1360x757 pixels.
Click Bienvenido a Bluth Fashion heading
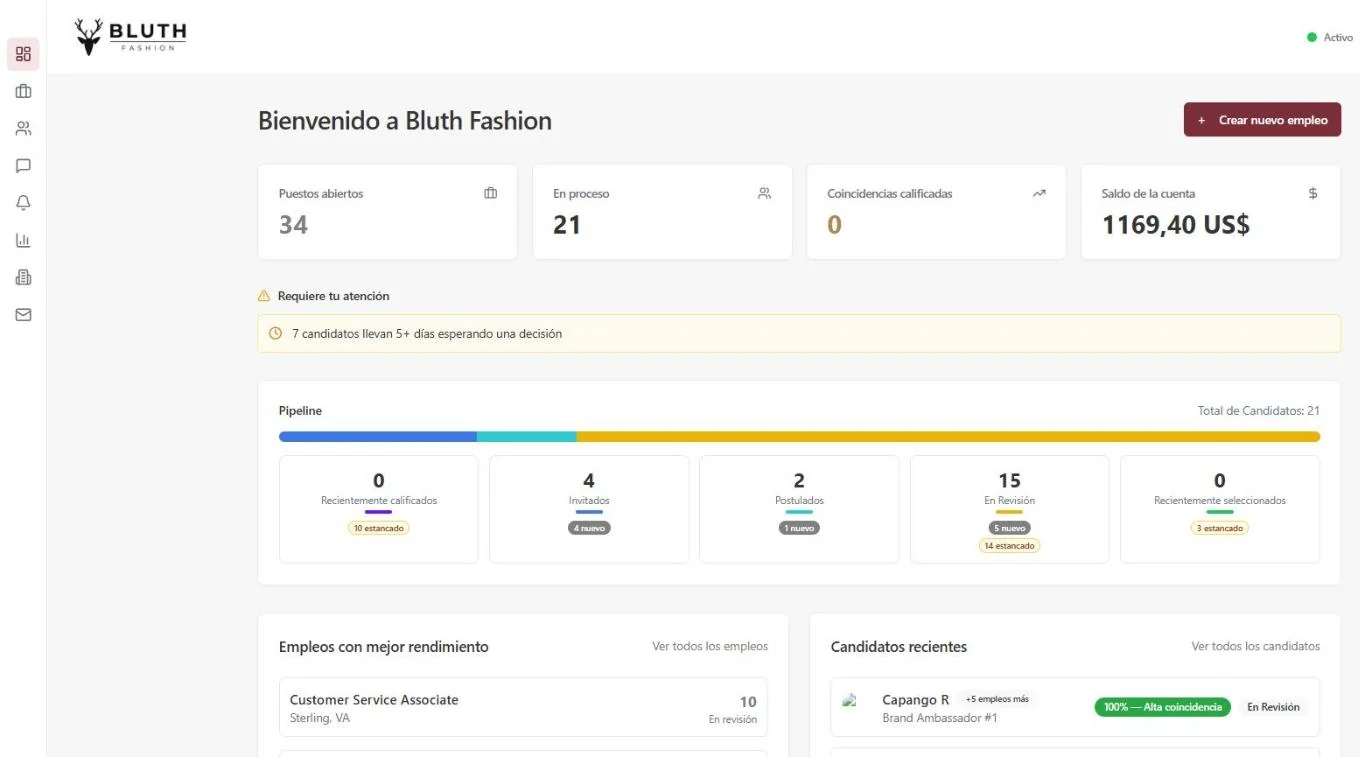tap(405, 121)
